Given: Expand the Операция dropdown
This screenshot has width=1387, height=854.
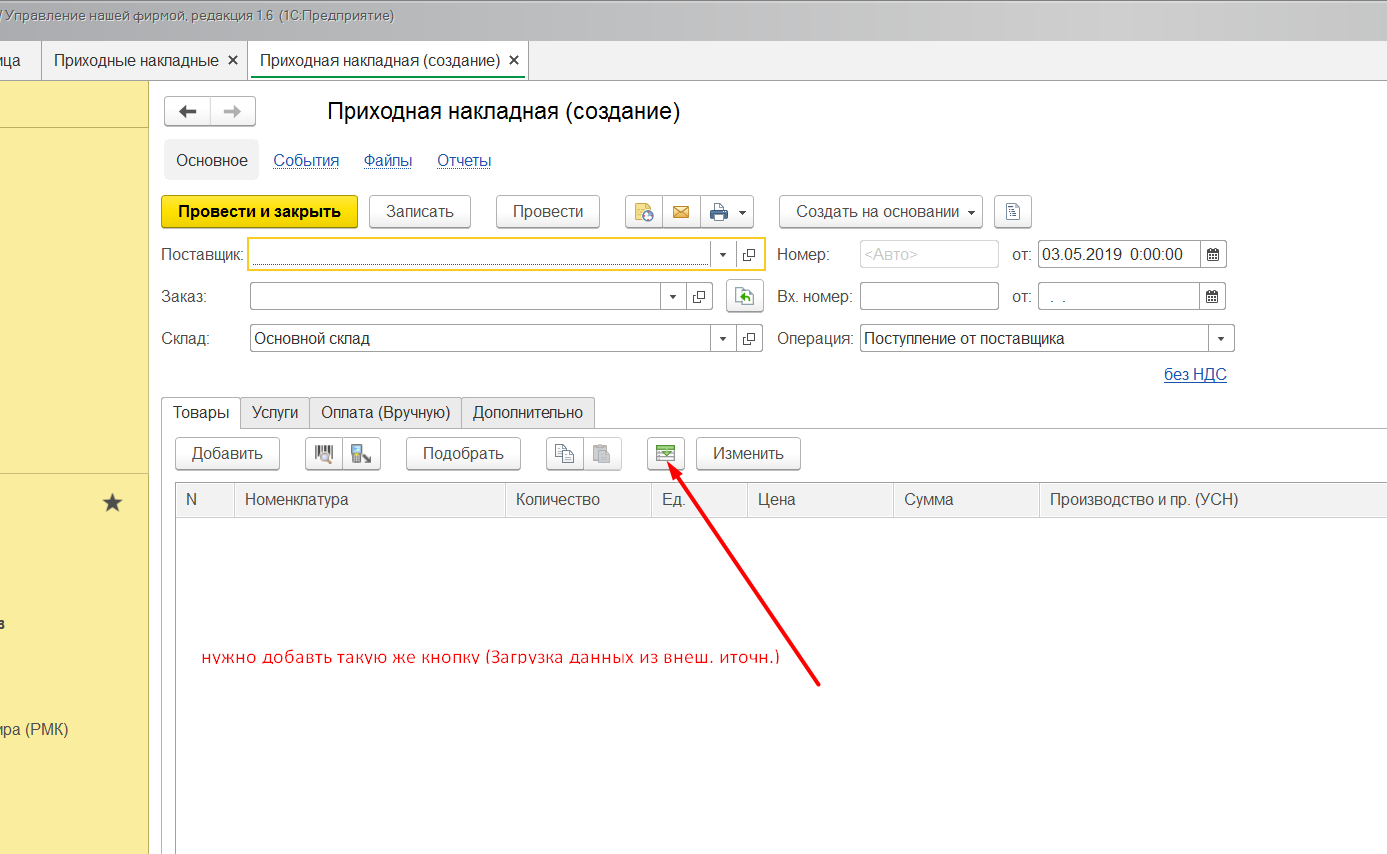Looking at the screenshot, I should tap(1221, 339).
